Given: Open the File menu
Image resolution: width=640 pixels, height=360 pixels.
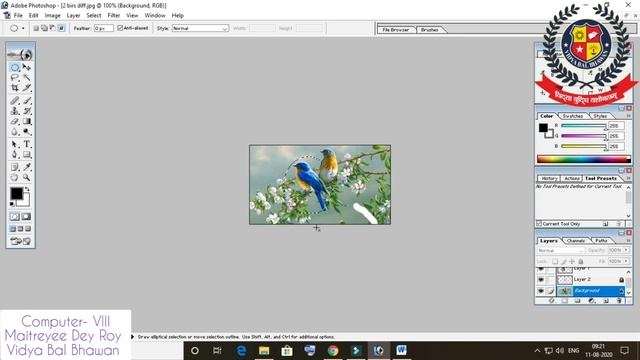Looking at the screenshot, I should click(x=18, y=16).
